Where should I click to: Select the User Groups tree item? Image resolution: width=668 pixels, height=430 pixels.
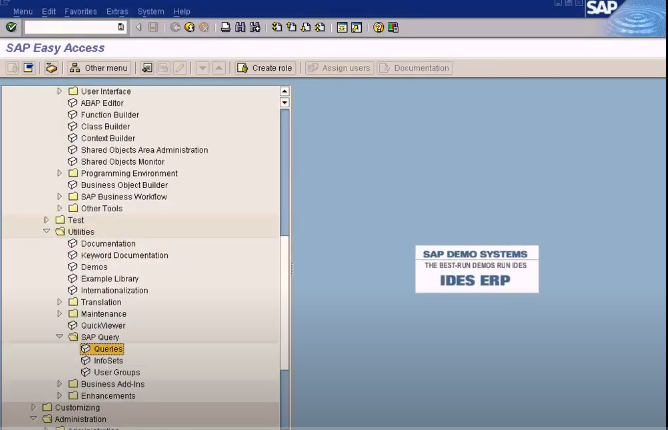click(117, 372)
